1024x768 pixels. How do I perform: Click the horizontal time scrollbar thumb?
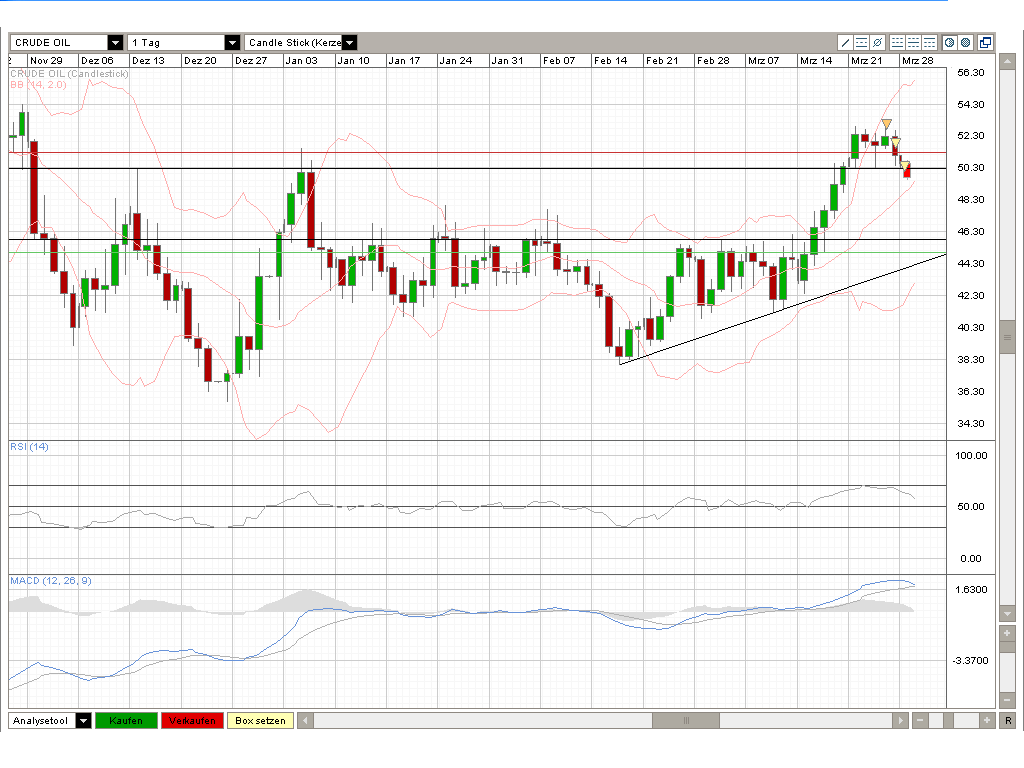[x=686, y=720]
